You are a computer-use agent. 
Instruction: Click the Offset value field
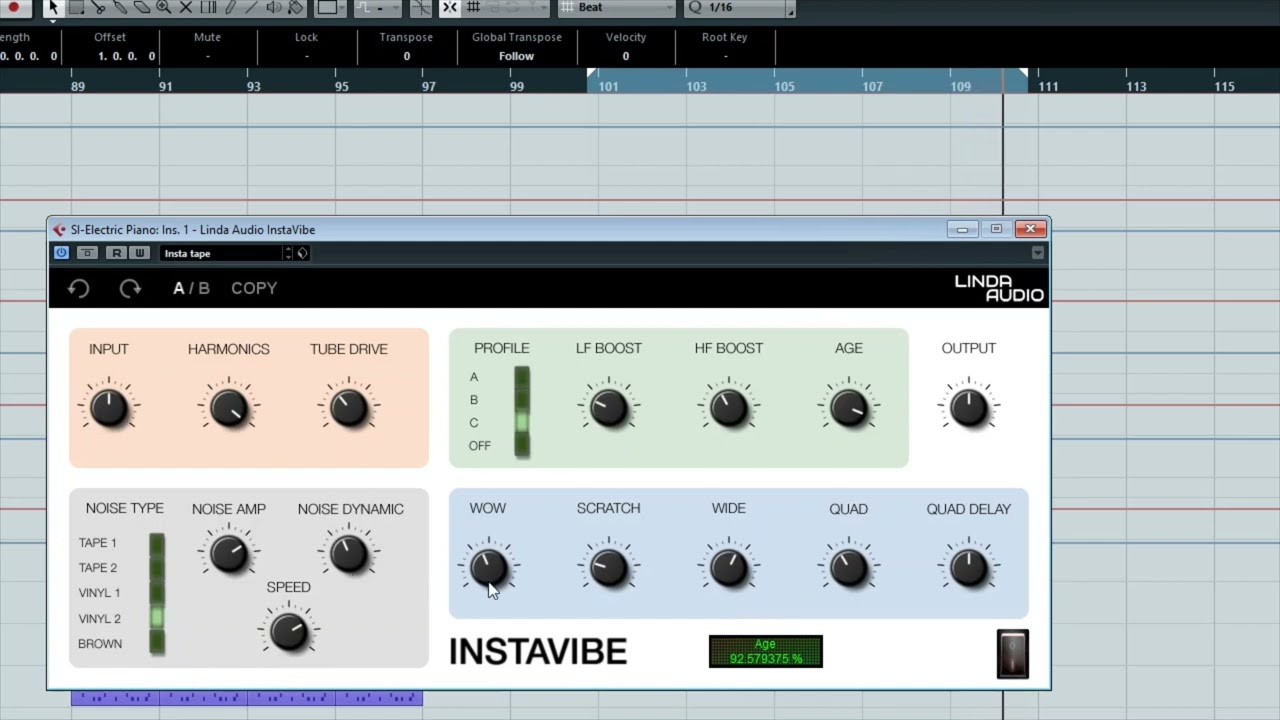click(x=127, y=56)
